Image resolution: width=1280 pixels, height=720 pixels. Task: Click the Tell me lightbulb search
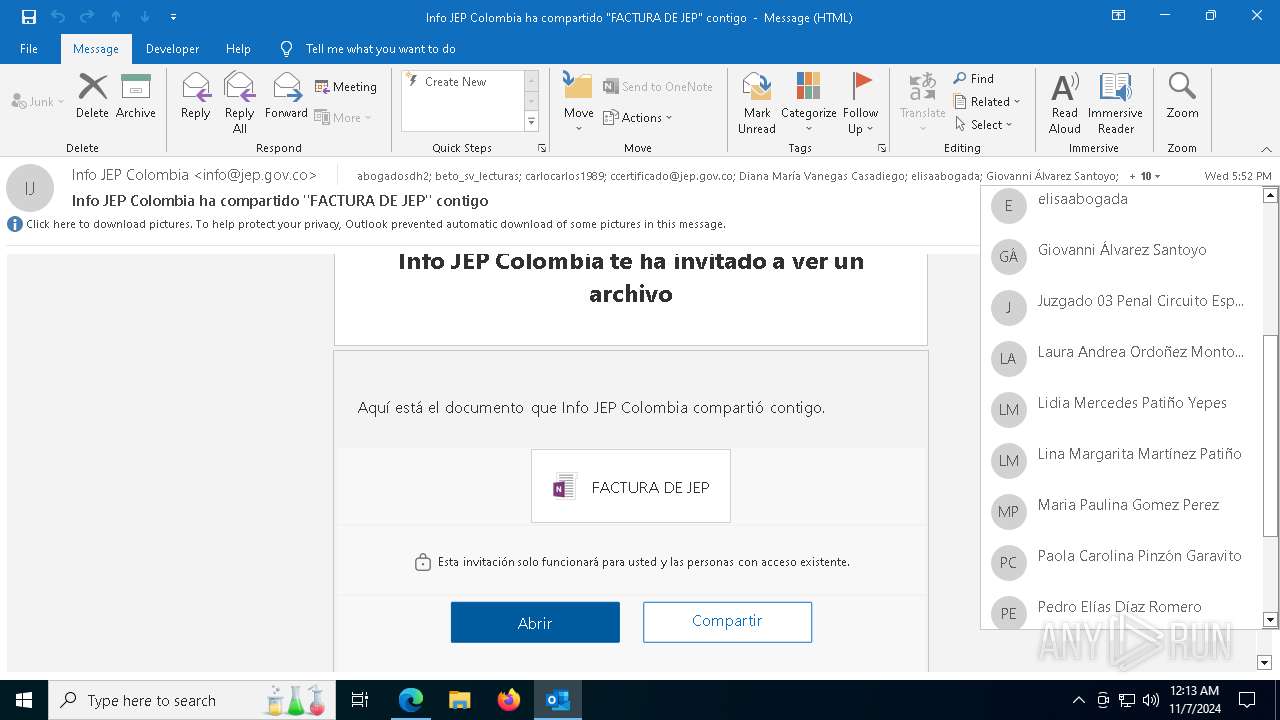(287, 48)
